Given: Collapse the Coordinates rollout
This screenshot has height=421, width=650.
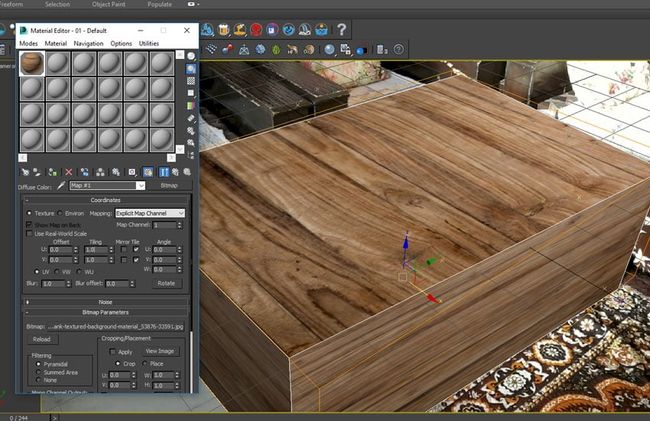Looking at the screenshot, I should click(x=105, y=200).
